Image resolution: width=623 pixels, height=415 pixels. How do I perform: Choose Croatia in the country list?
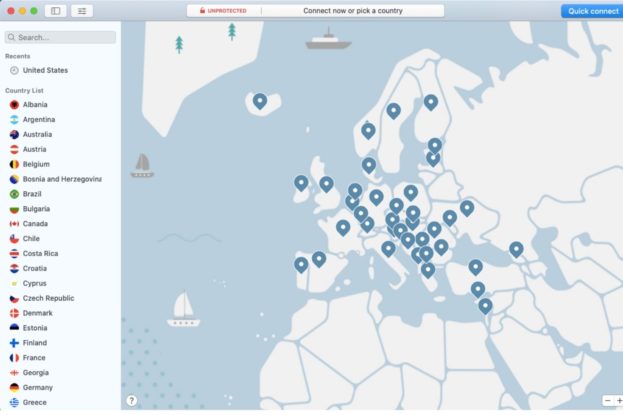click(x=35, y=269)
